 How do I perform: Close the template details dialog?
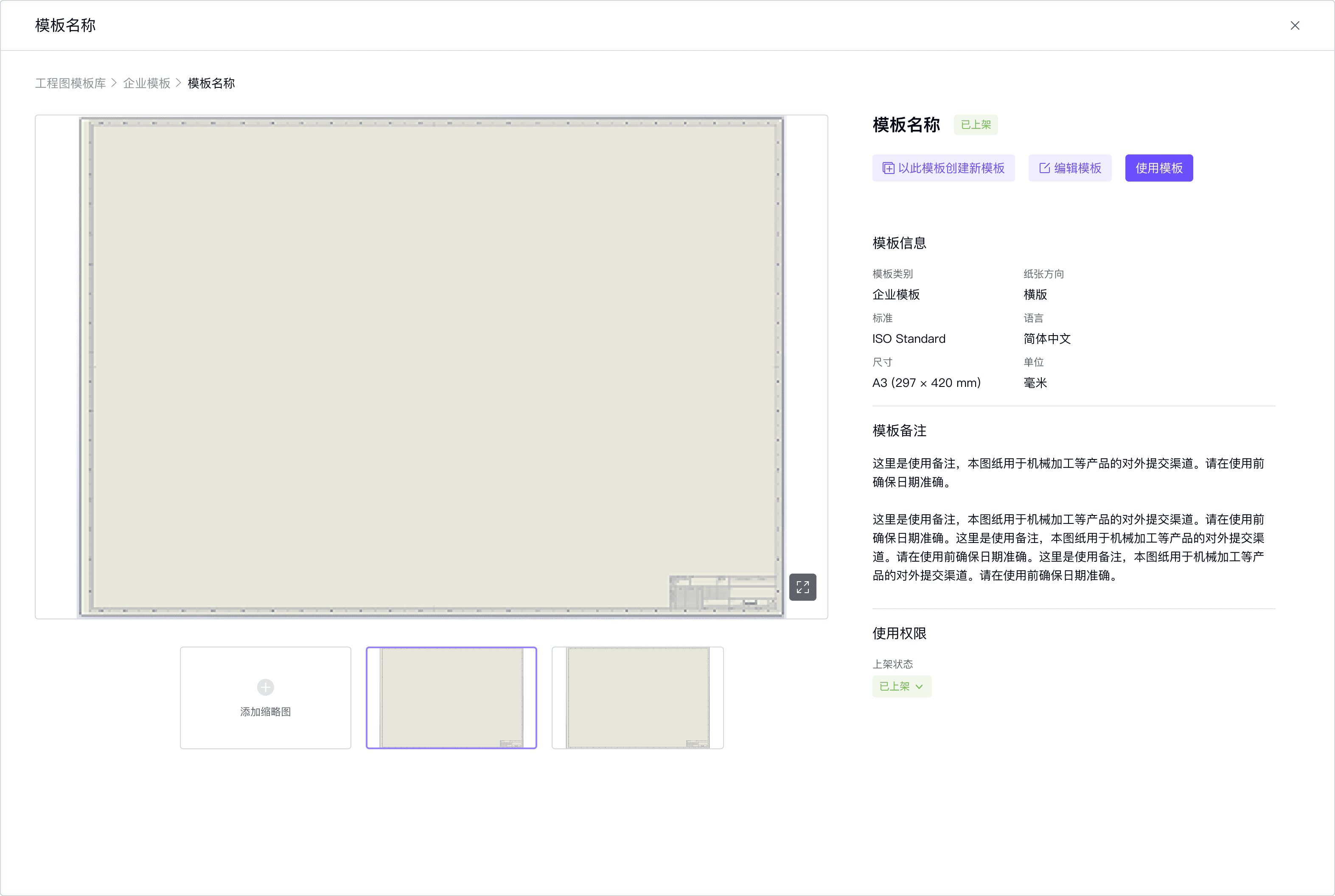[x=1294, y=26]
